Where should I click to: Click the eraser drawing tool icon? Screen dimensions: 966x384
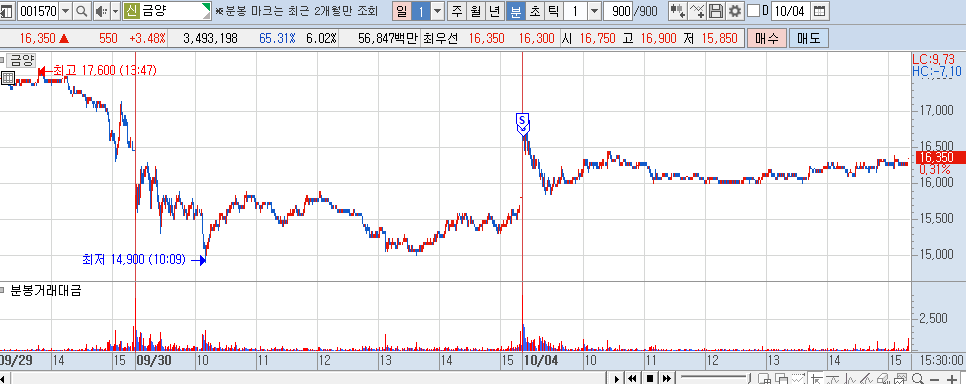point(882,378)
